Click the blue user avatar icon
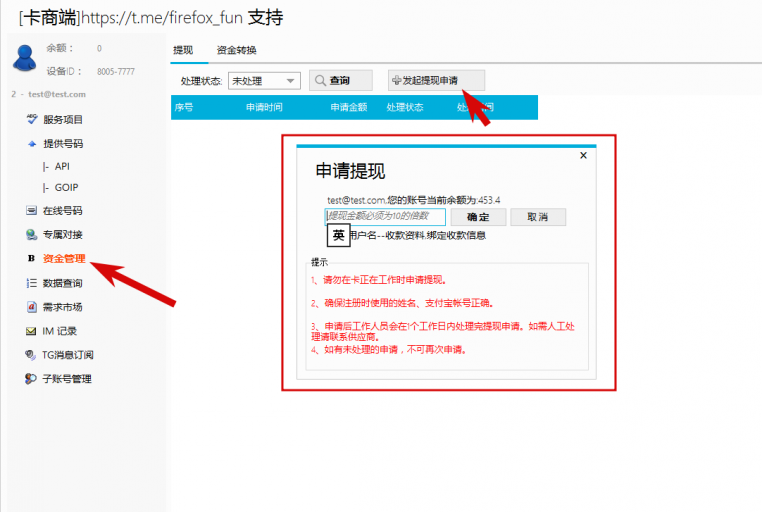762x512 pixels. (x=25, y=58)
